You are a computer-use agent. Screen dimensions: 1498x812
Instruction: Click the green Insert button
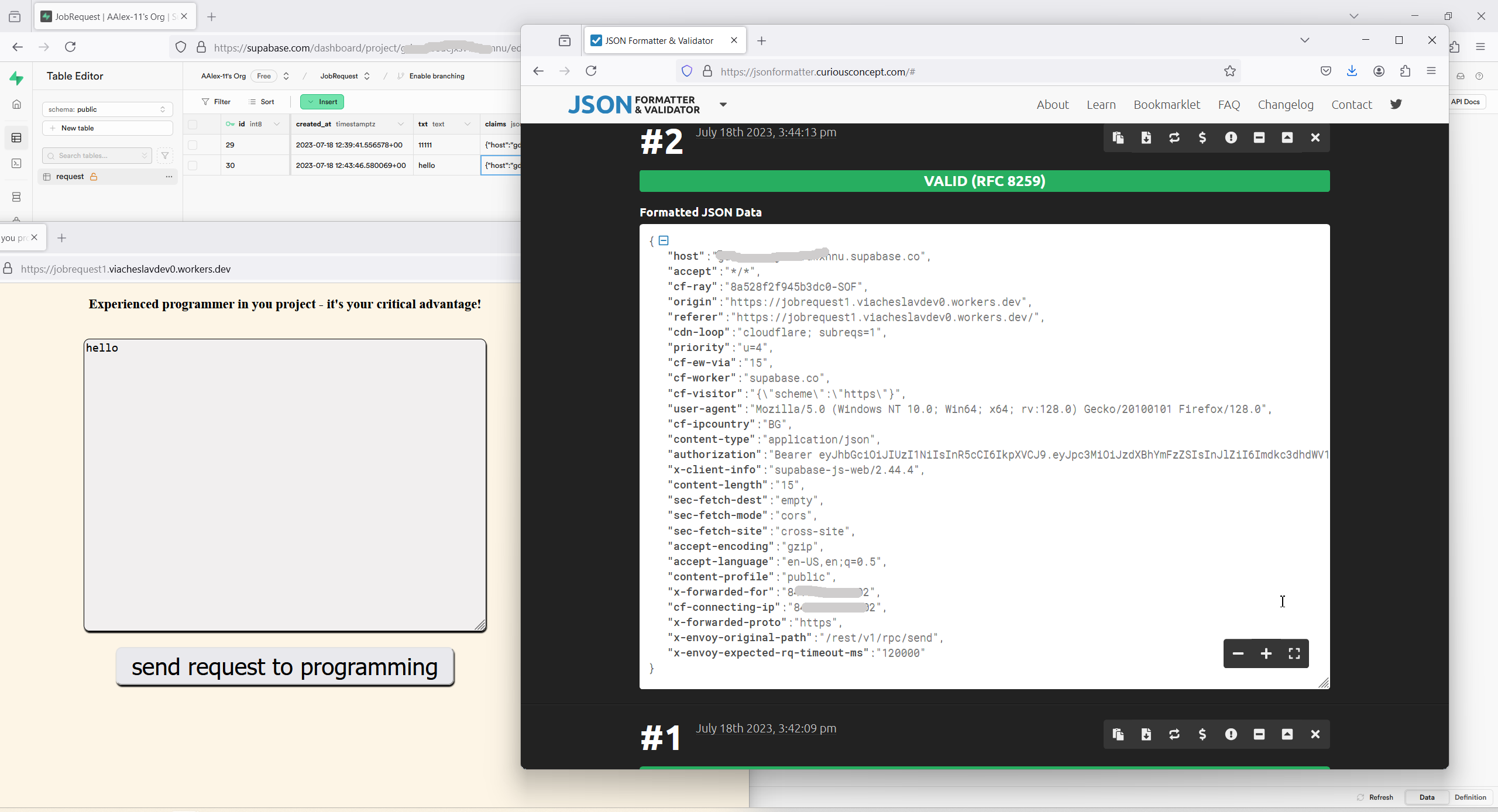click(x=322, y=102)
